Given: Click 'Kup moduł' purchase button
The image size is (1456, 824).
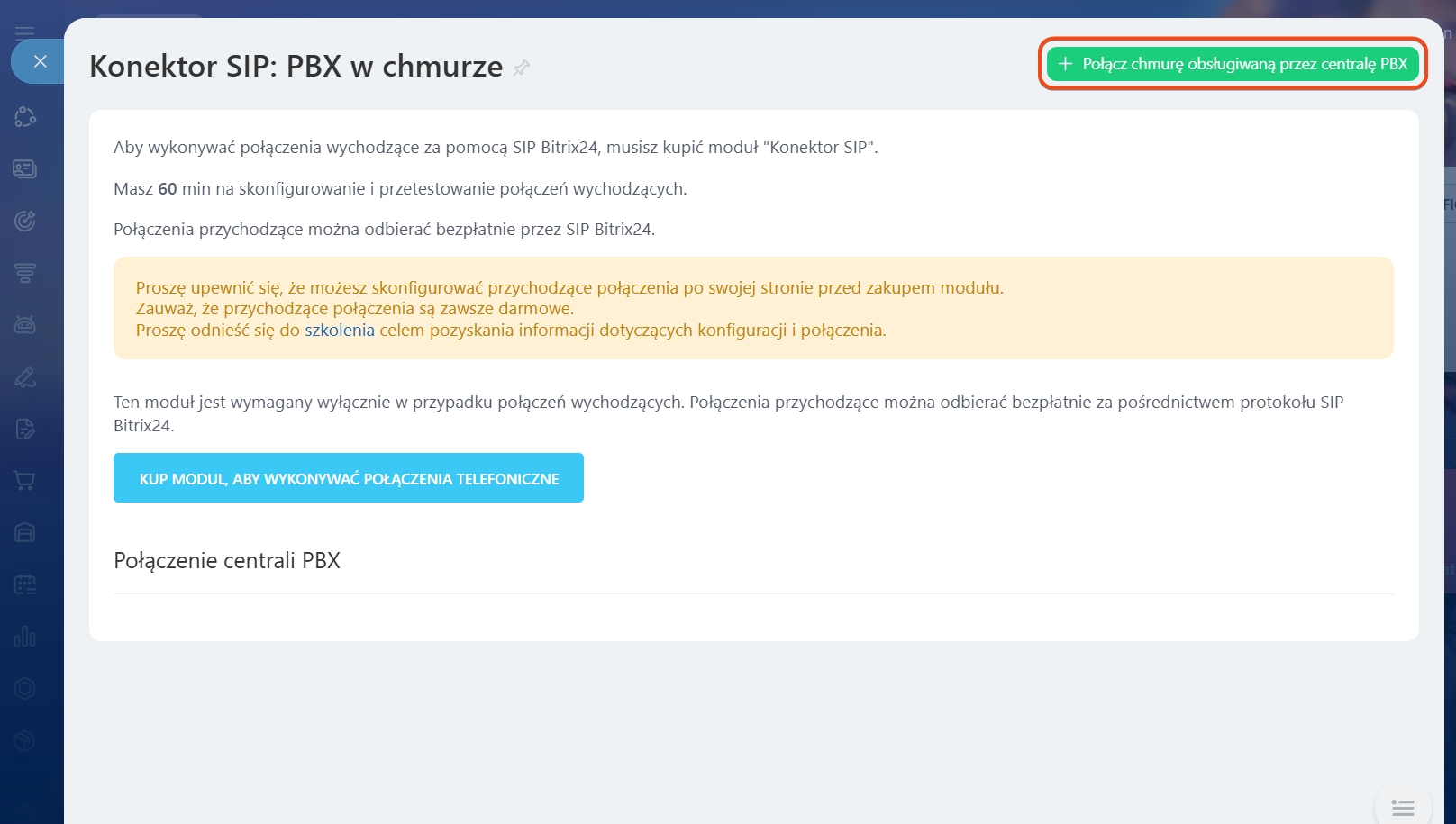Looking at the screenshot, I should 349,478.
